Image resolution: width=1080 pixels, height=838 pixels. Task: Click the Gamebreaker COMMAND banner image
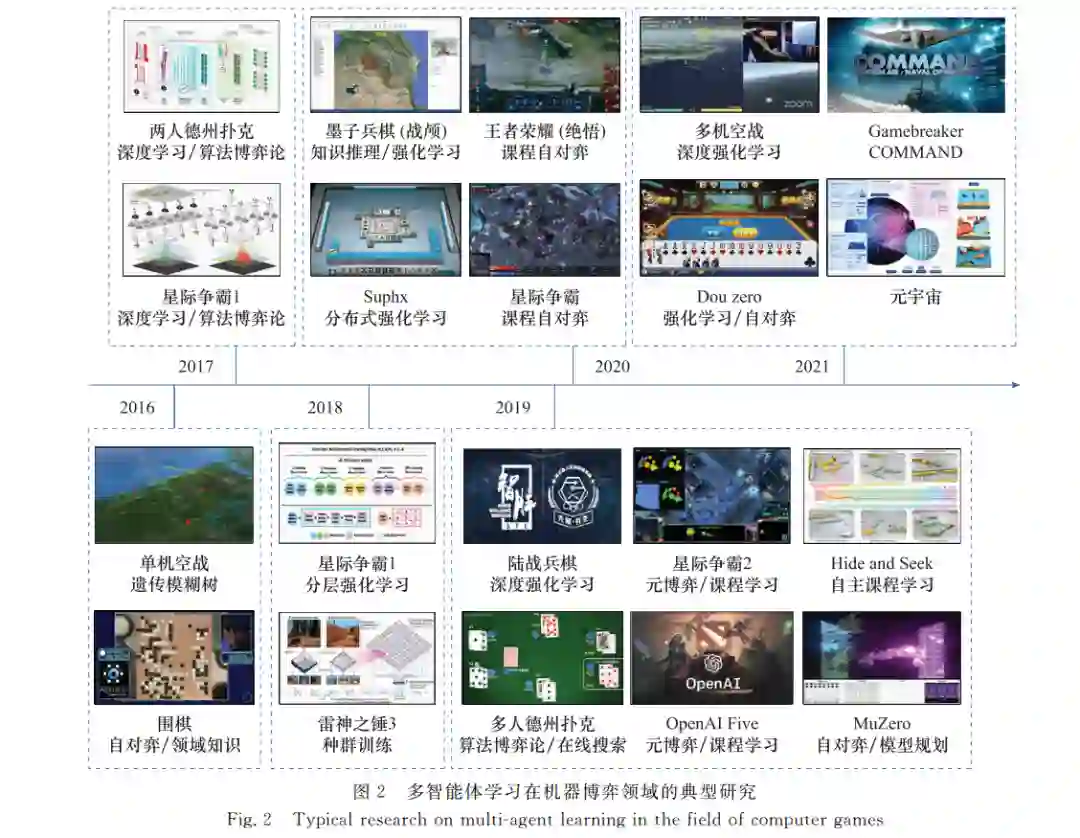coord(915,65)
